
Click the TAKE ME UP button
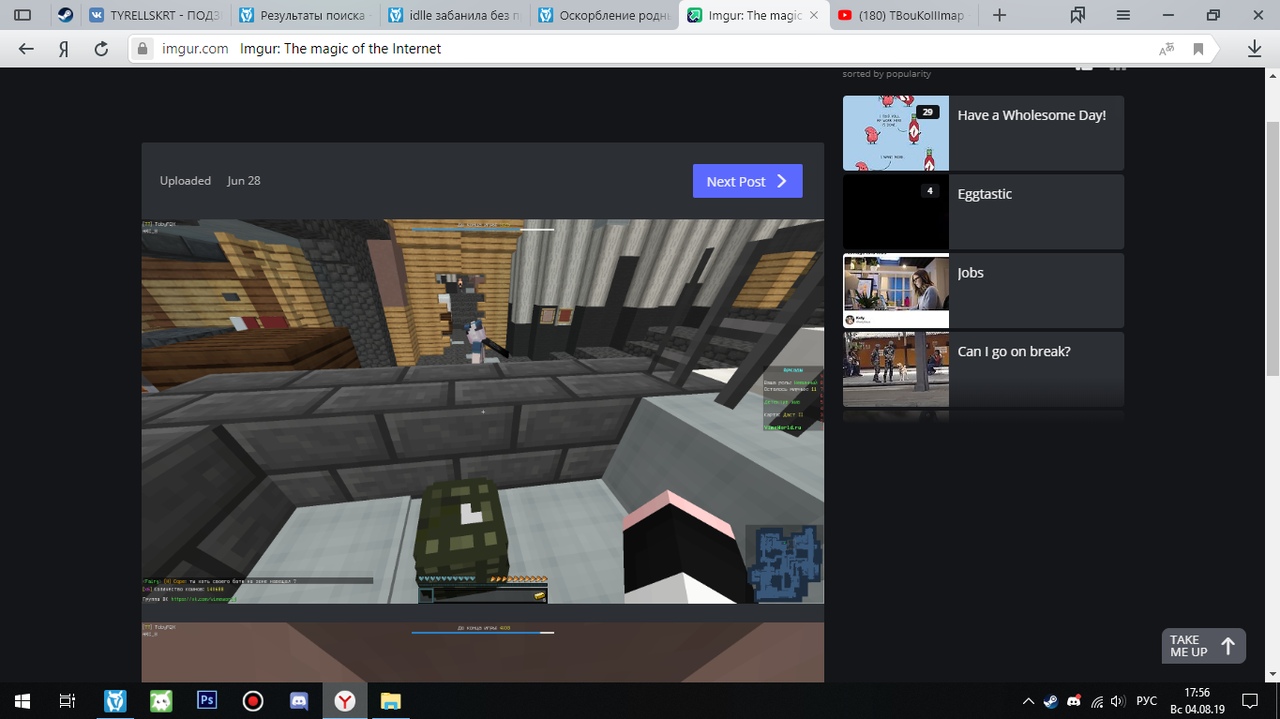pos(1203,646)
